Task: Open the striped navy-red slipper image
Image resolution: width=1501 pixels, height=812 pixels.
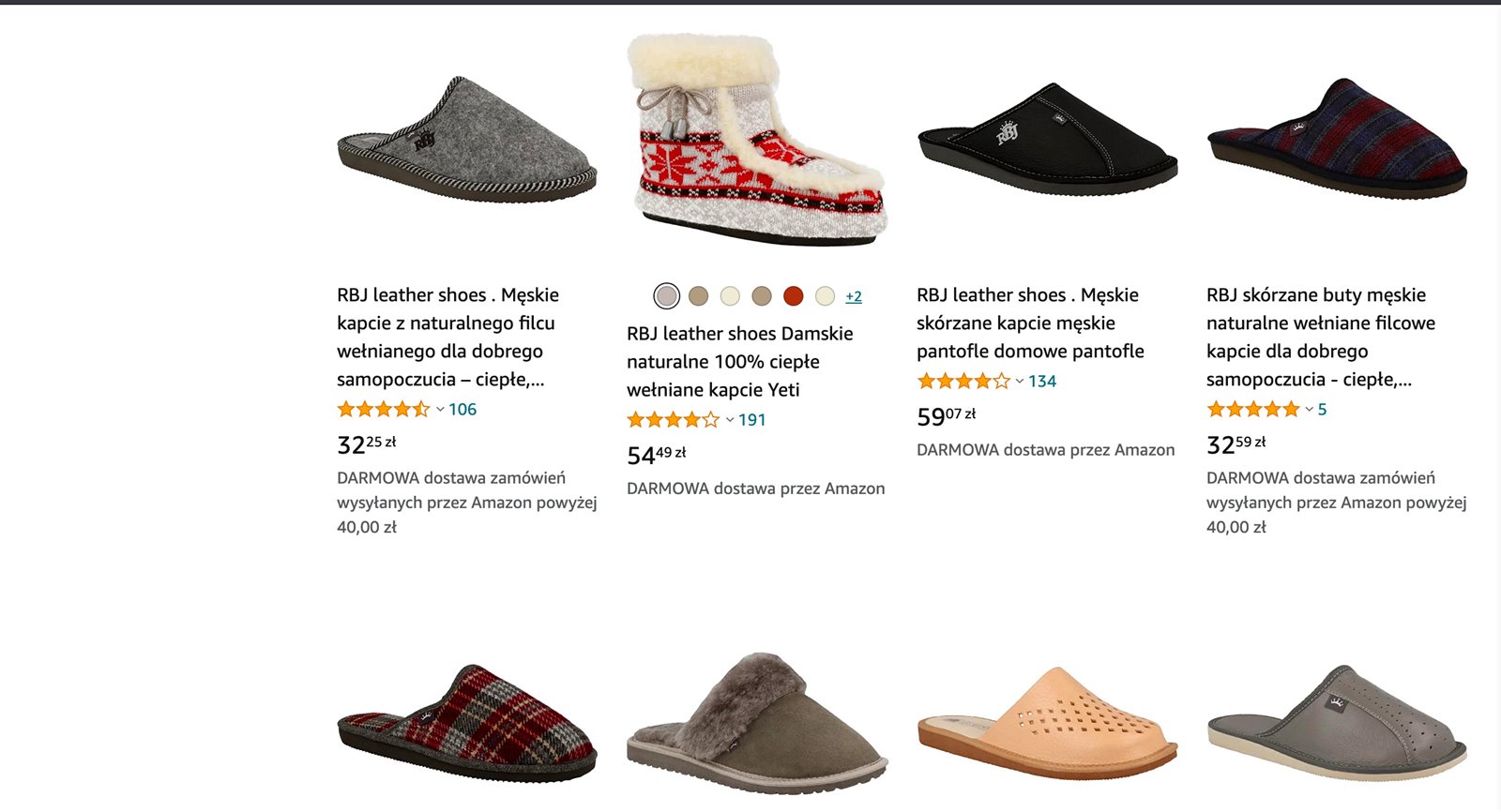Action: coord(1336,141)
